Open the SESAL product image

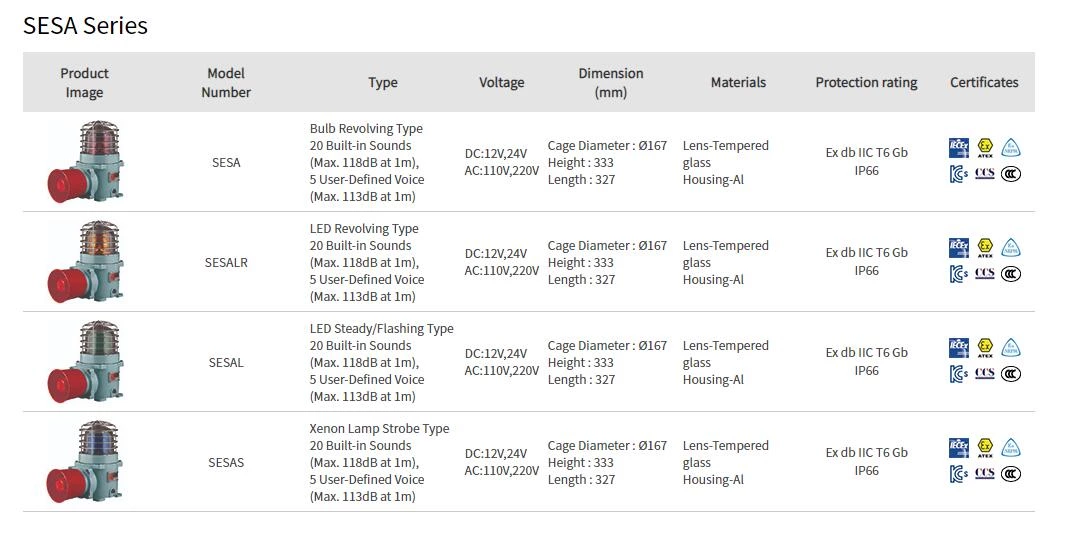click(x=85, y=362)
